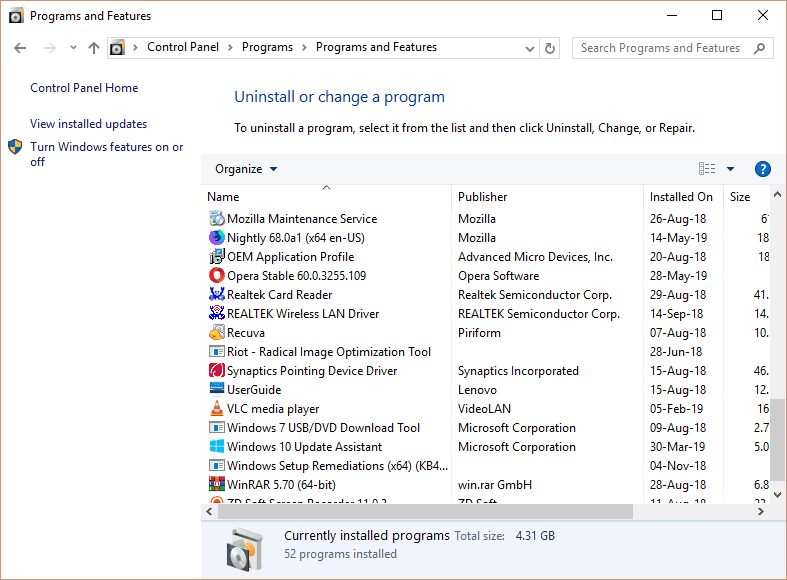Click the Search Programs and Features field

[673, 48]
